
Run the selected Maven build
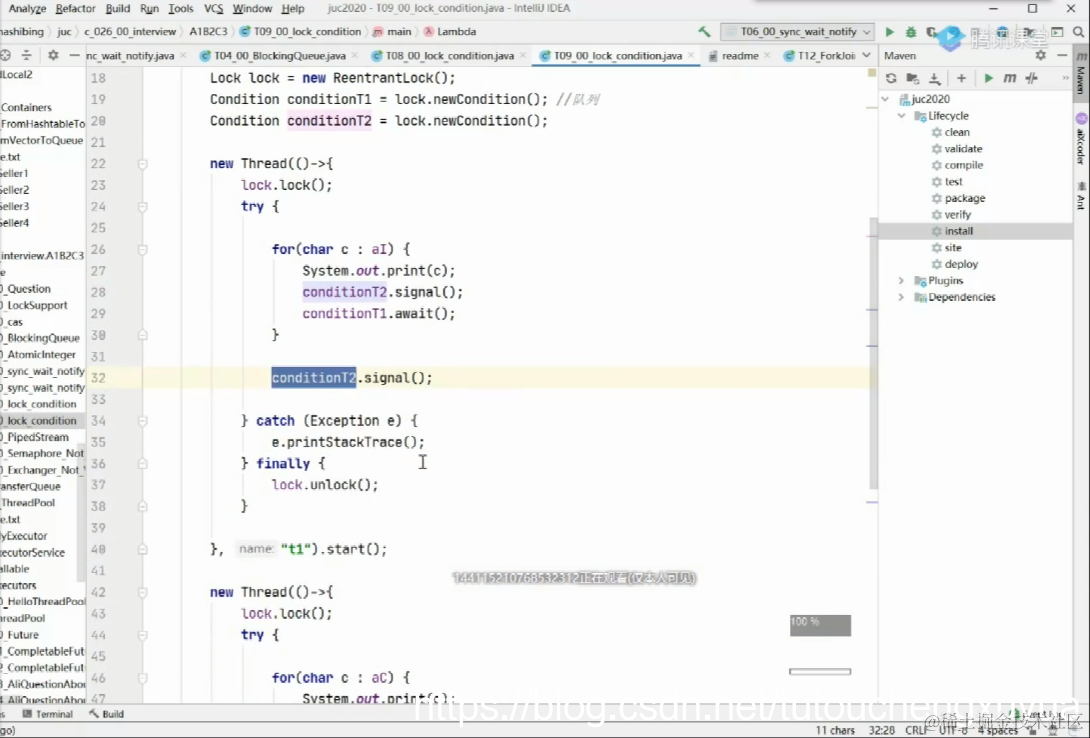click(989, 79)
